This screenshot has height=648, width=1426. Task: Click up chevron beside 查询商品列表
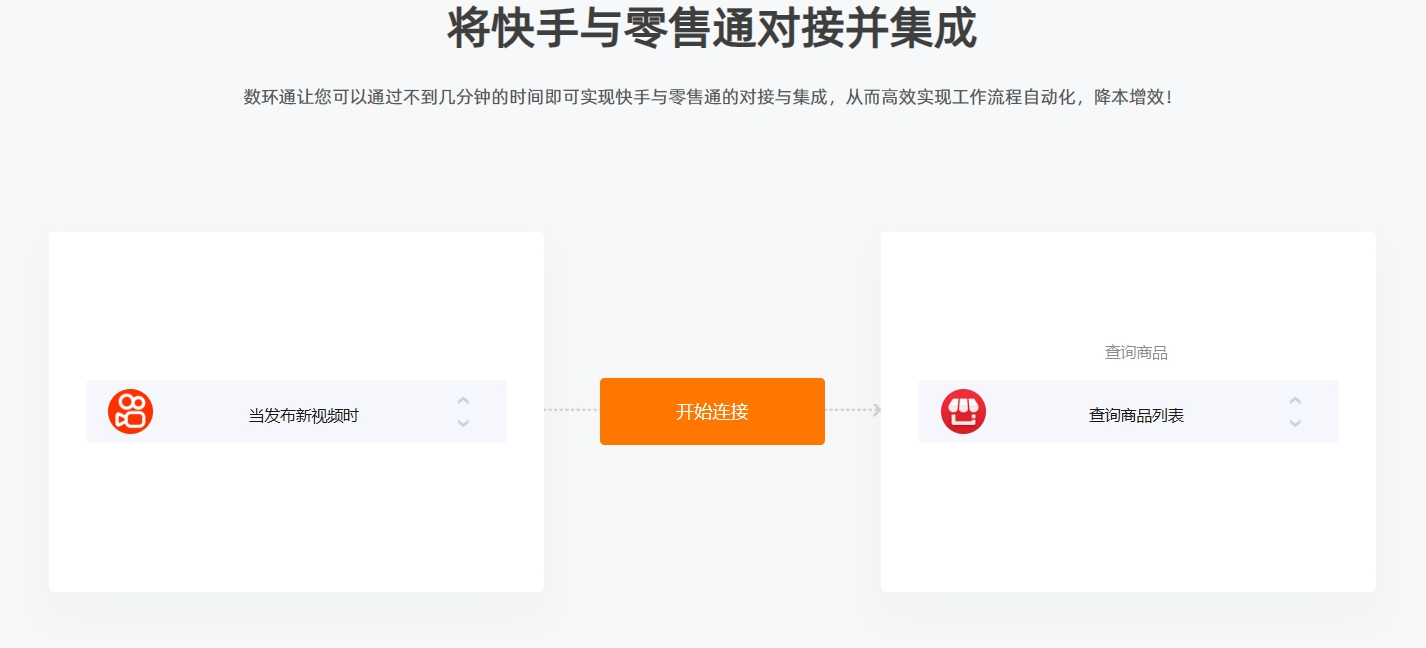click(x=1295, y=401)
